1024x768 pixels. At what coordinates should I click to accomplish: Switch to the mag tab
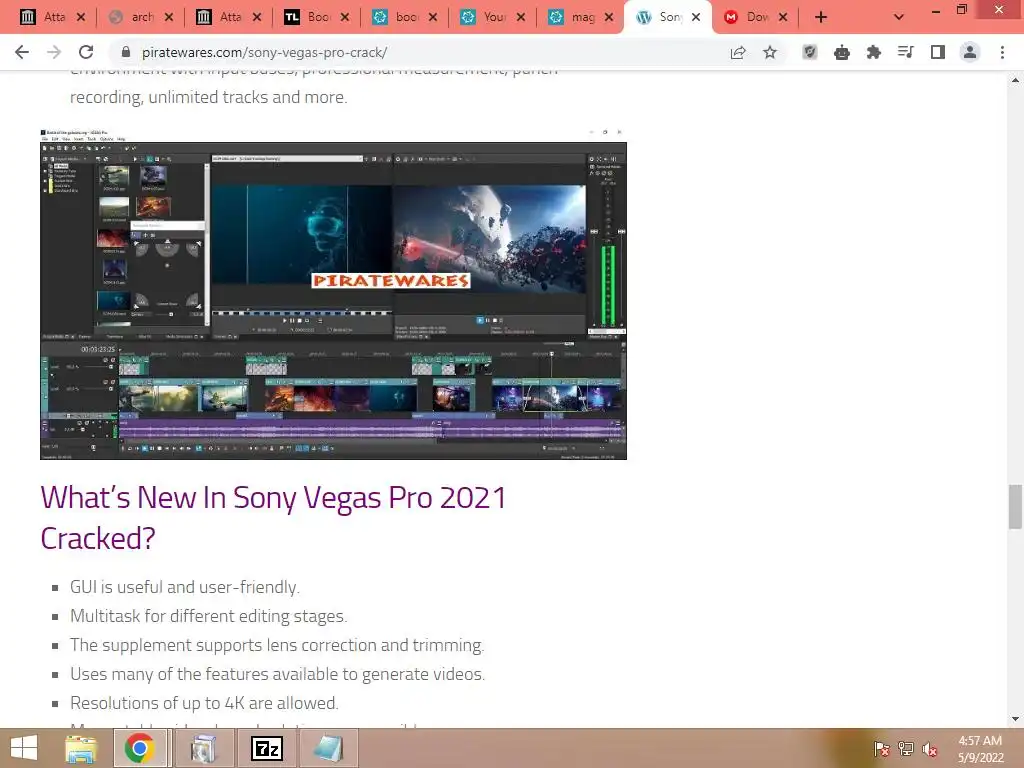point(572,17)
